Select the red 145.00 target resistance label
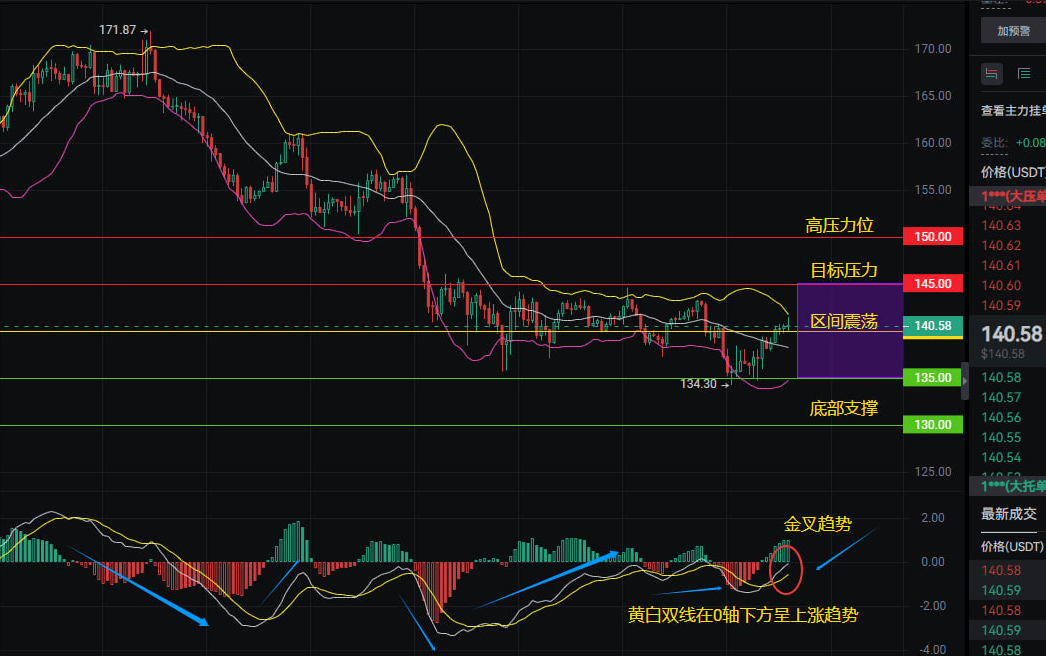 pyautogui.click(x=932, y=284)
